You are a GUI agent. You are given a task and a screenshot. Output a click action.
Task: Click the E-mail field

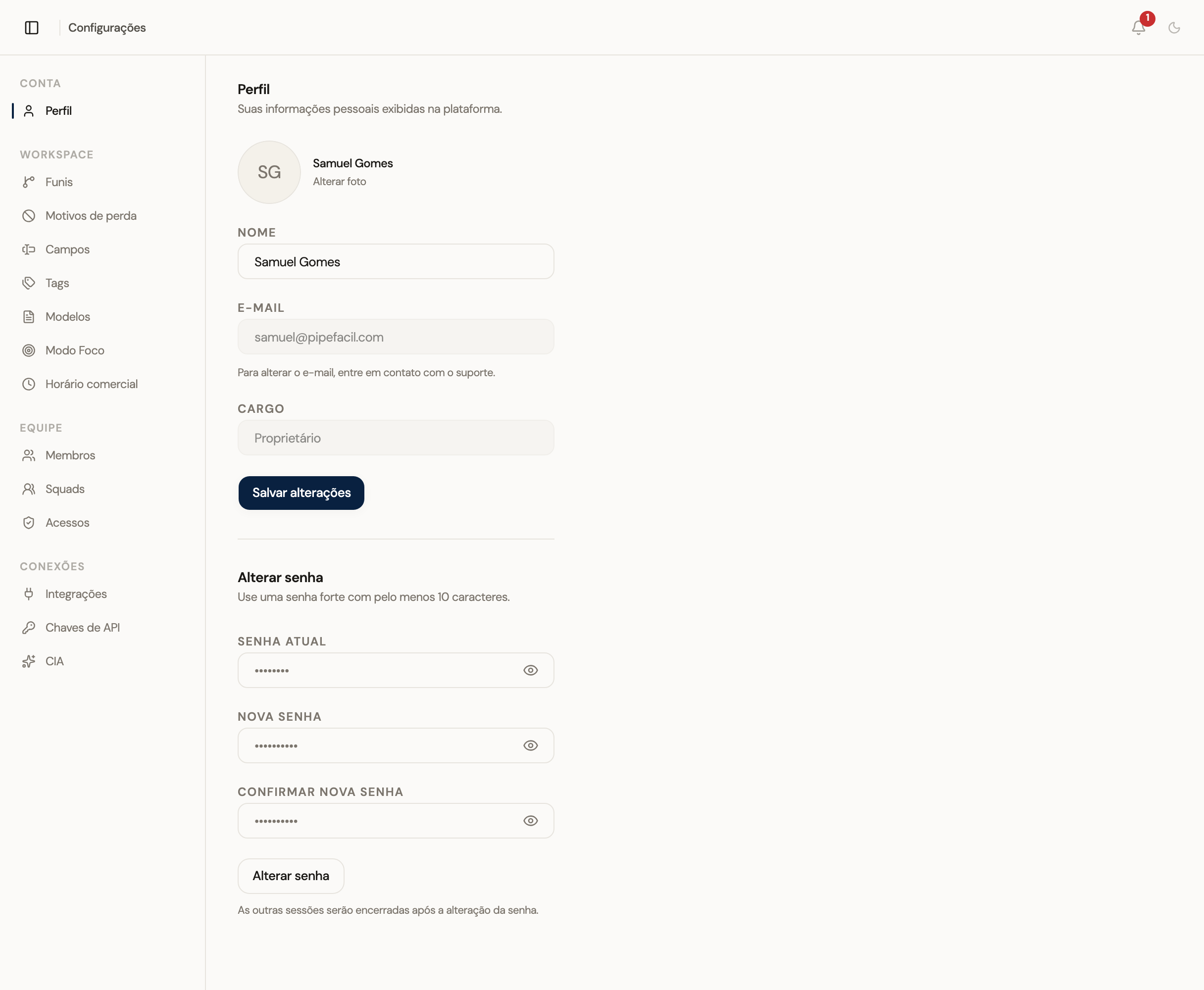[x=396, y=337]
